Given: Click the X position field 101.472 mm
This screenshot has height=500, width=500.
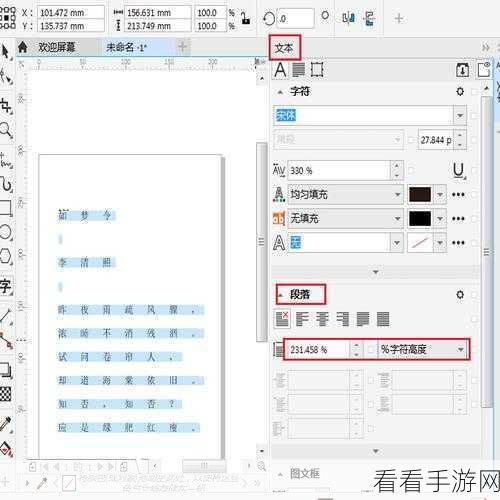Looking at the screenshot, I should [x=70, y=13].
